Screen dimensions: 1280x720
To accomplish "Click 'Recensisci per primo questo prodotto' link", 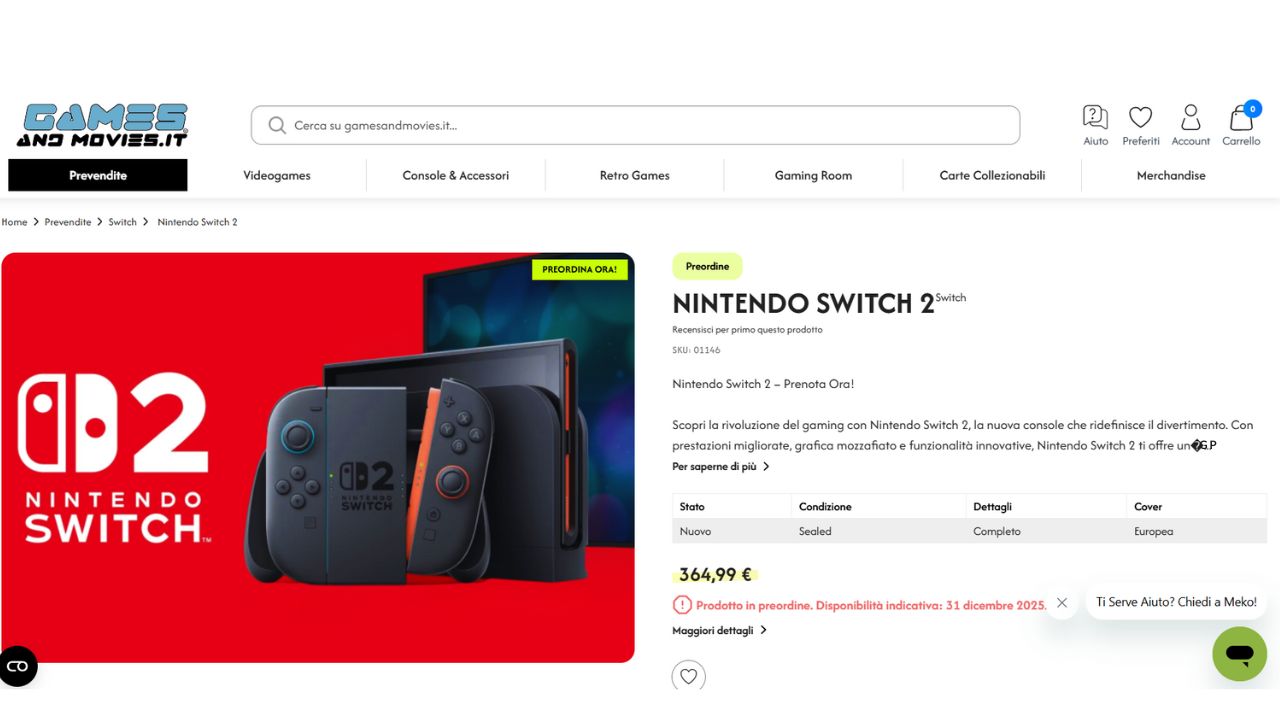I will (747, 330).
